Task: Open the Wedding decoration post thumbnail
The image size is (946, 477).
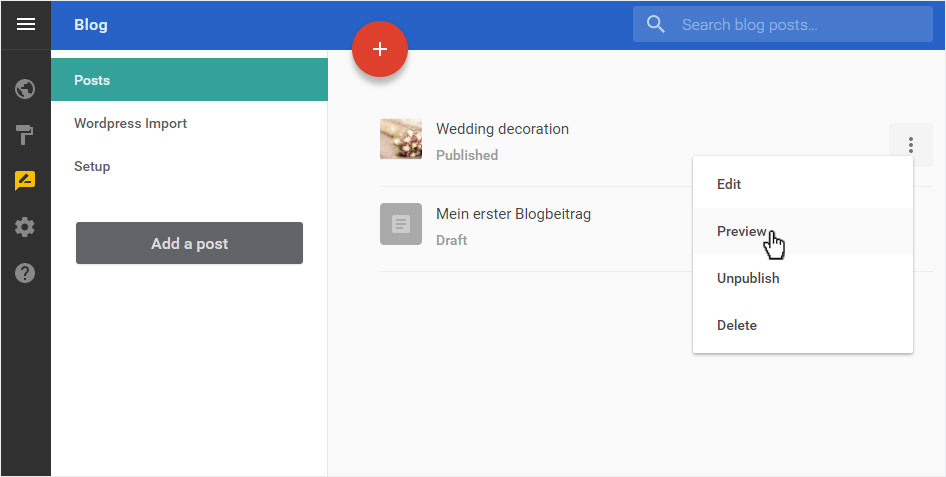Action: pyautogui.click(x=401, y=139)
